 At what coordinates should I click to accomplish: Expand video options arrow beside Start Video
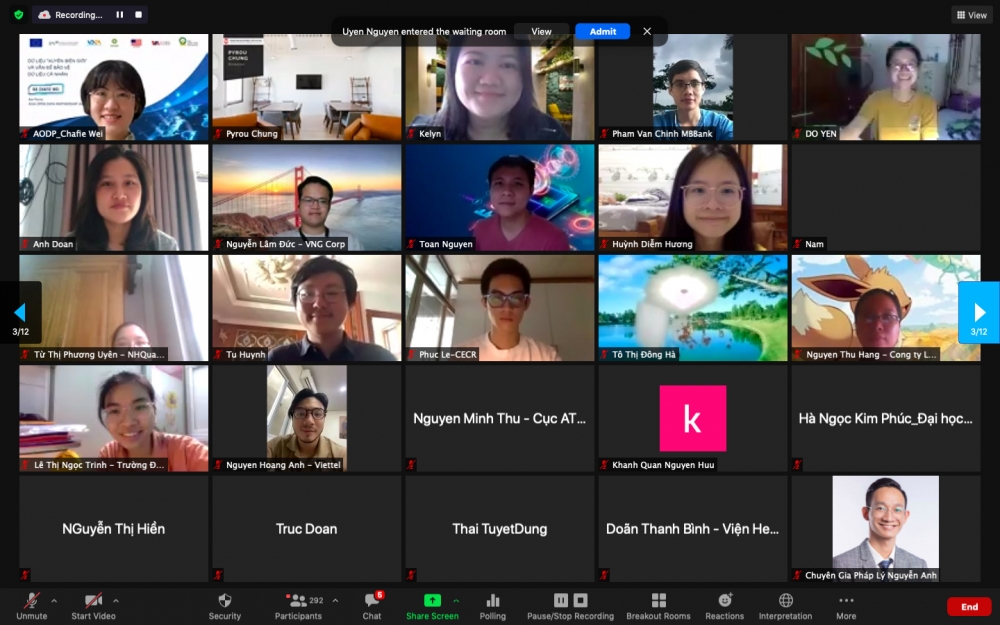[x=116, y=601]
